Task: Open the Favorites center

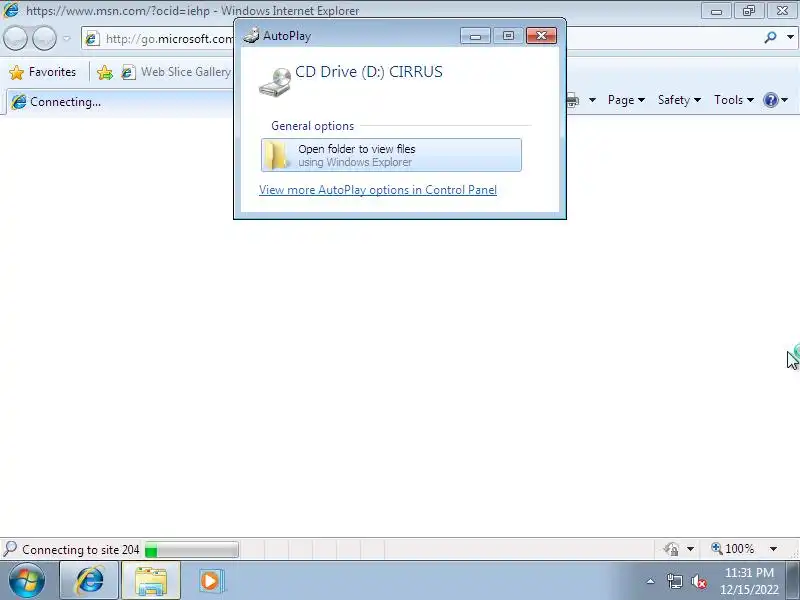Action: coord(42,72)
